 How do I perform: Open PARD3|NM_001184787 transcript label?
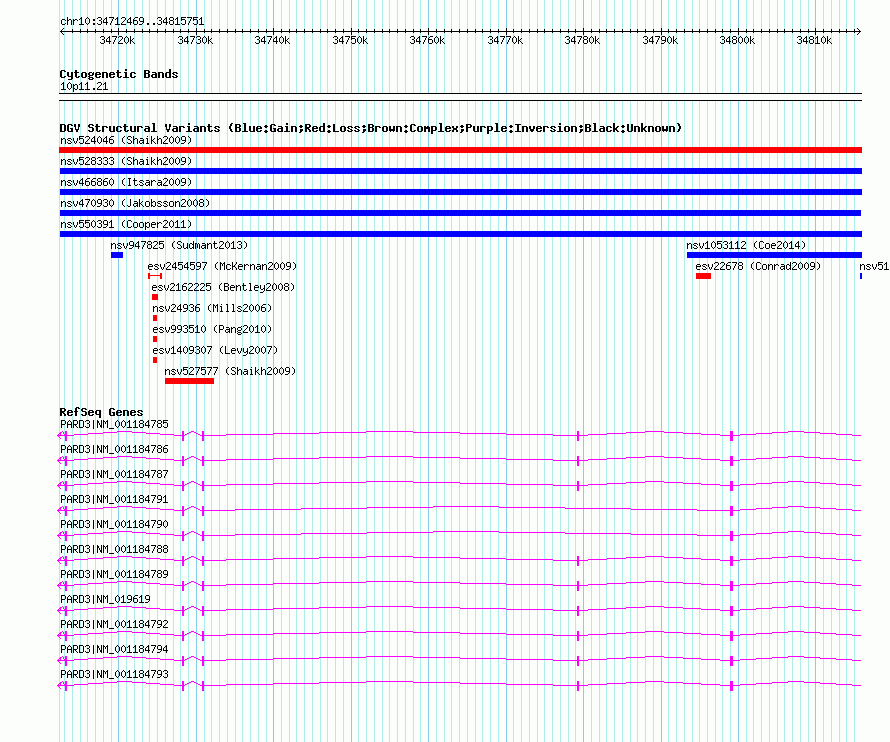tap(114, 474)
